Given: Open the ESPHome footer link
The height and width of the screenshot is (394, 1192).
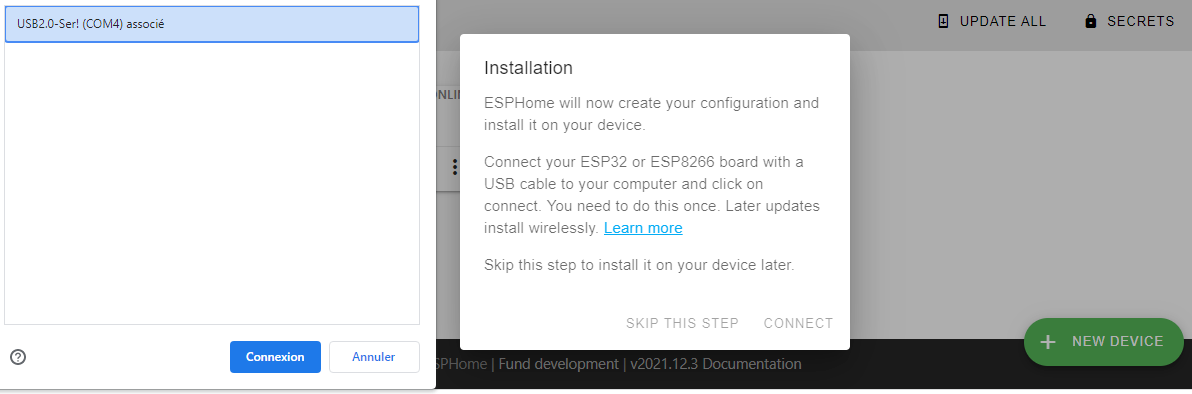Looking at the screenshot, I should click(461, 364).
